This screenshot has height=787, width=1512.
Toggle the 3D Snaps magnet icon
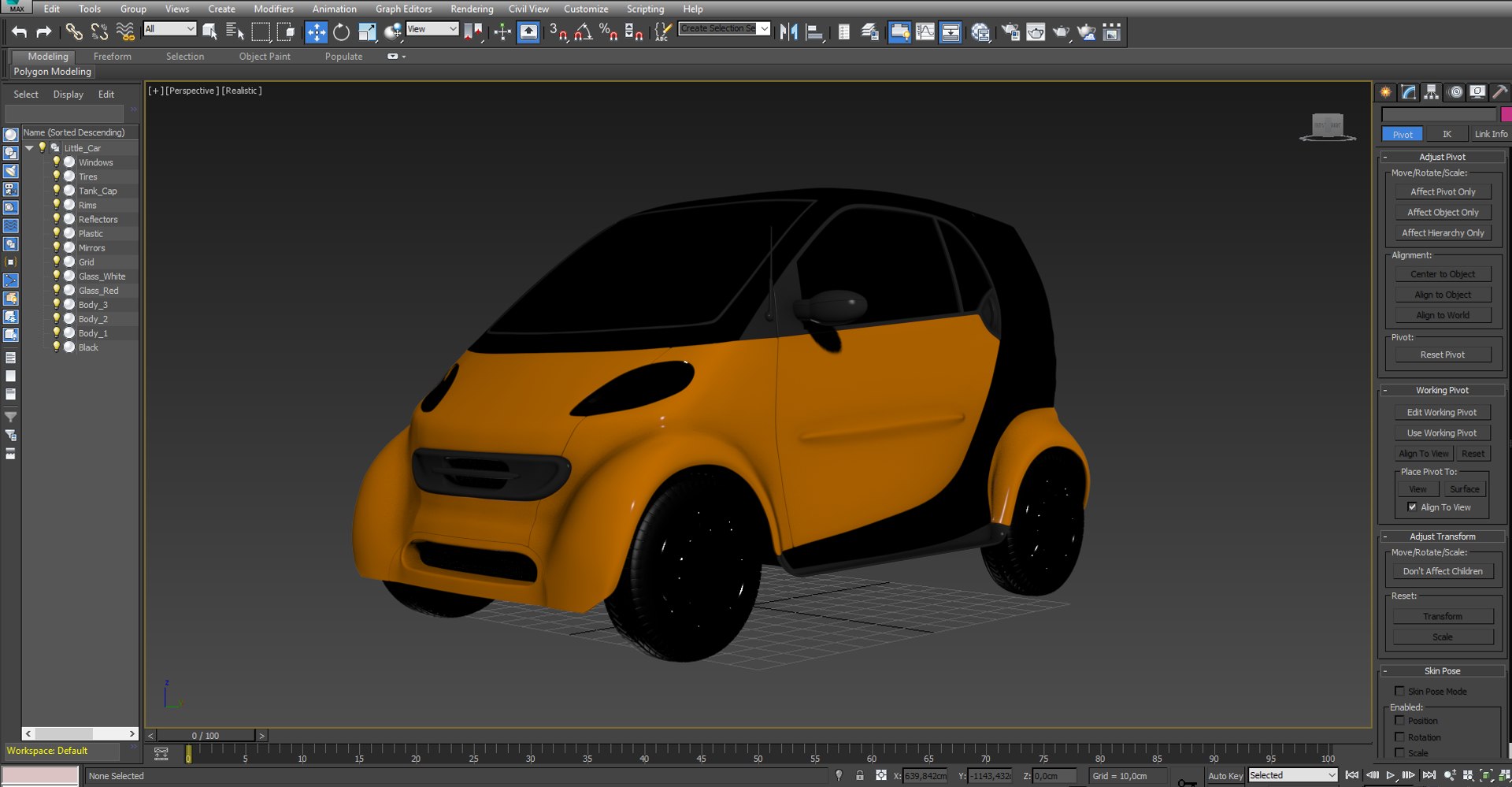(558, 32)
